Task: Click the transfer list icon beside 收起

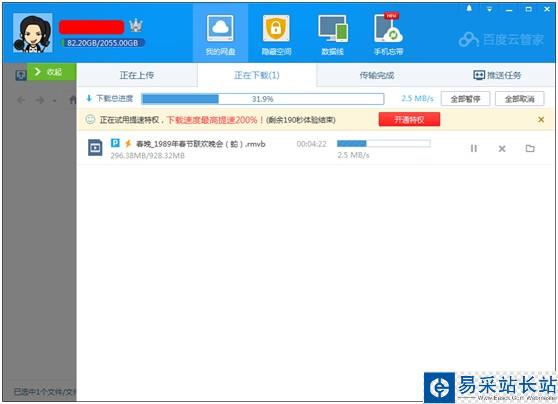Action: [x=21, y=75]
